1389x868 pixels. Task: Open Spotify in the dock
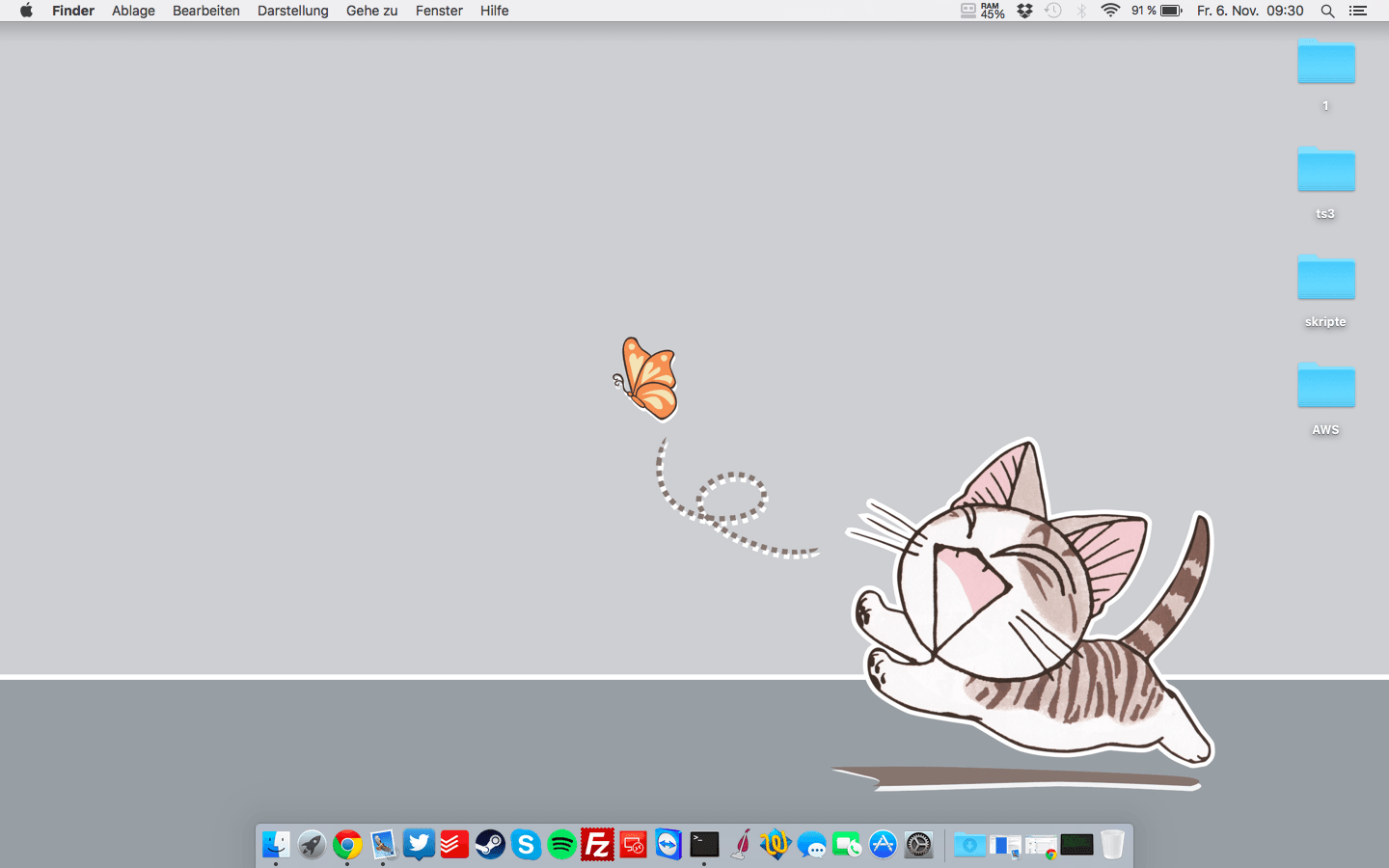tap(561, 845)
